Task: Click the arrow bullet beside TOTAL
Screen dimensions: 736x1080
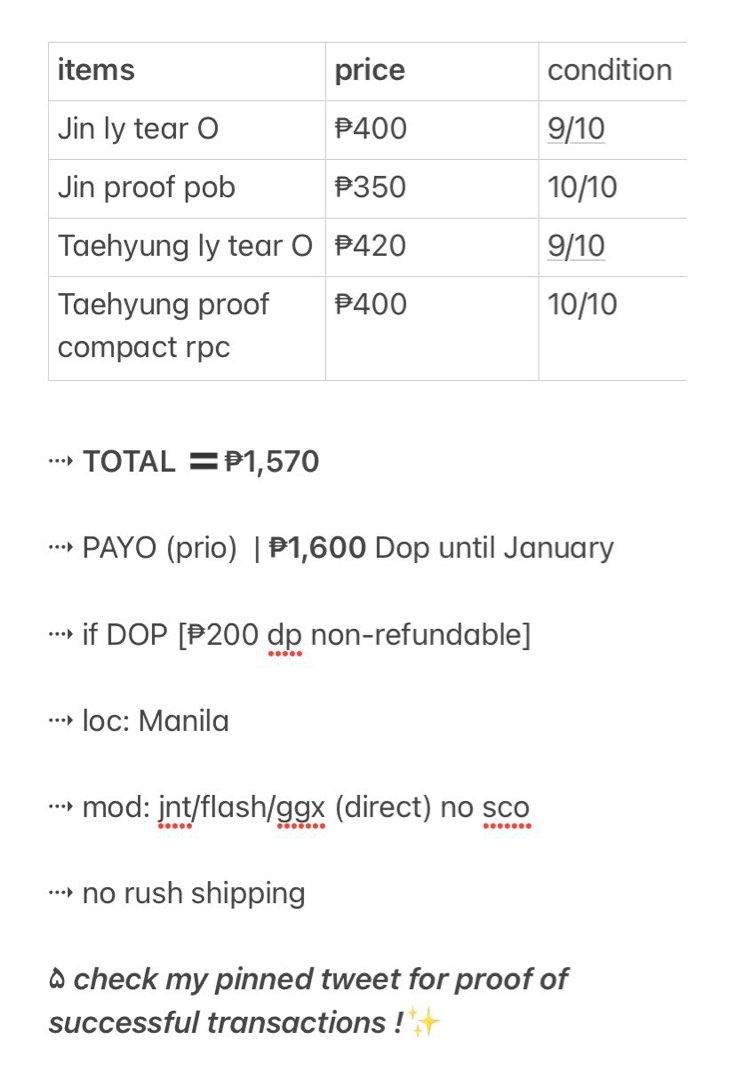Action: click(x=61, y=461)
